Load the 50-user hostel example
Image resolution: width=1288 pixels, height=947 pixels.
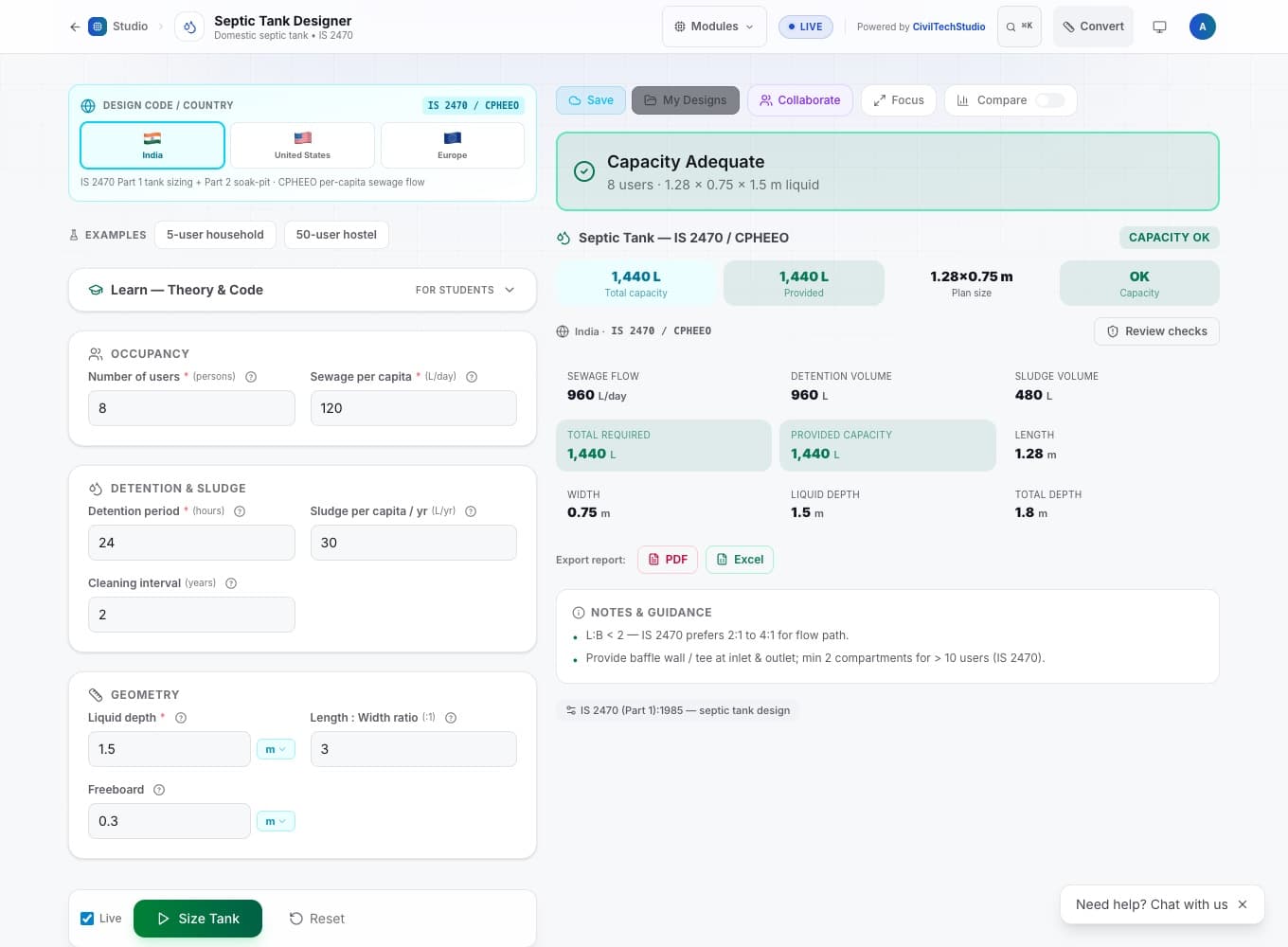[336, 235]
